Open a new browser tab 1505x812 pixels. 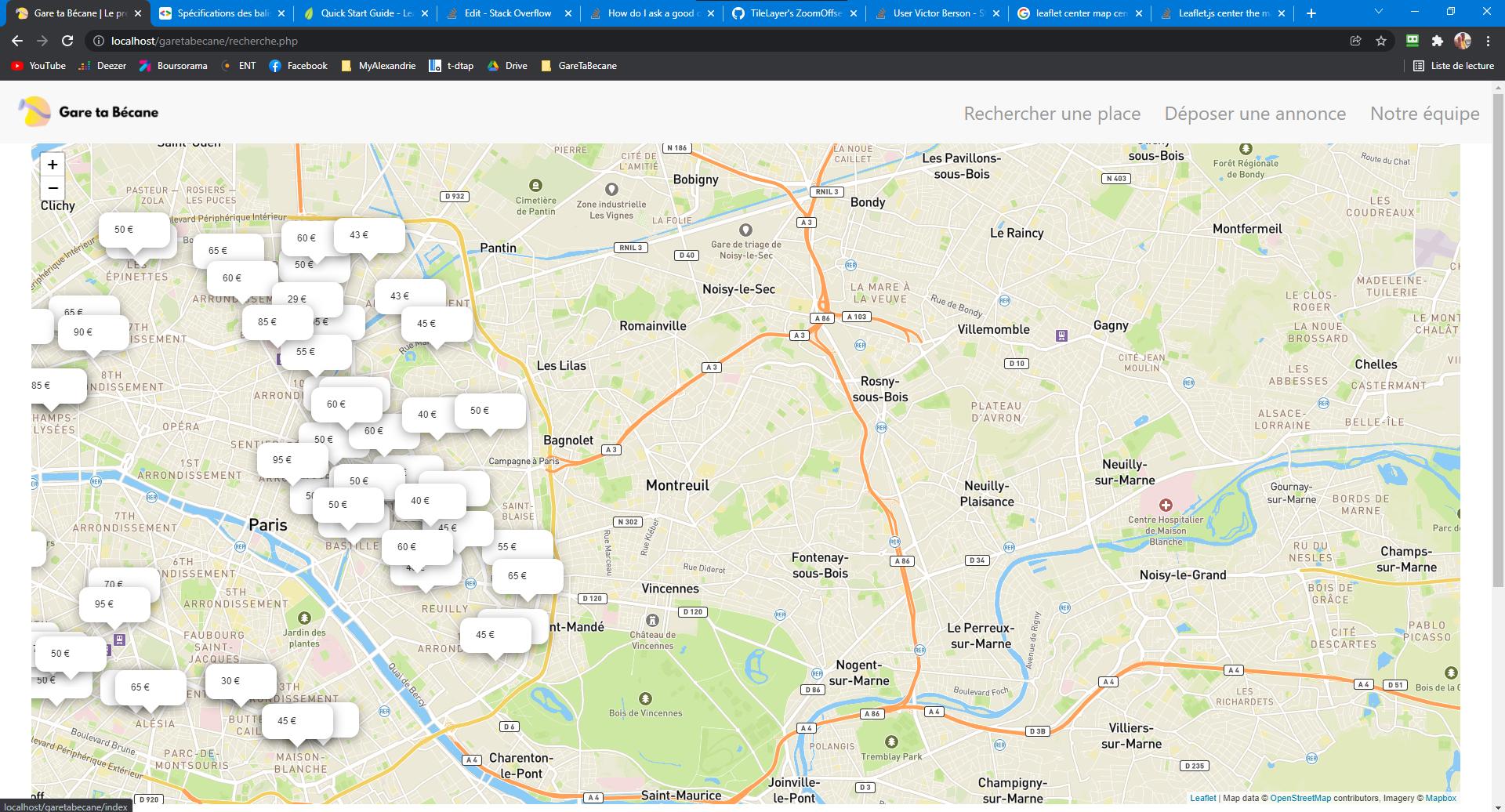[x=1311, y=13]
